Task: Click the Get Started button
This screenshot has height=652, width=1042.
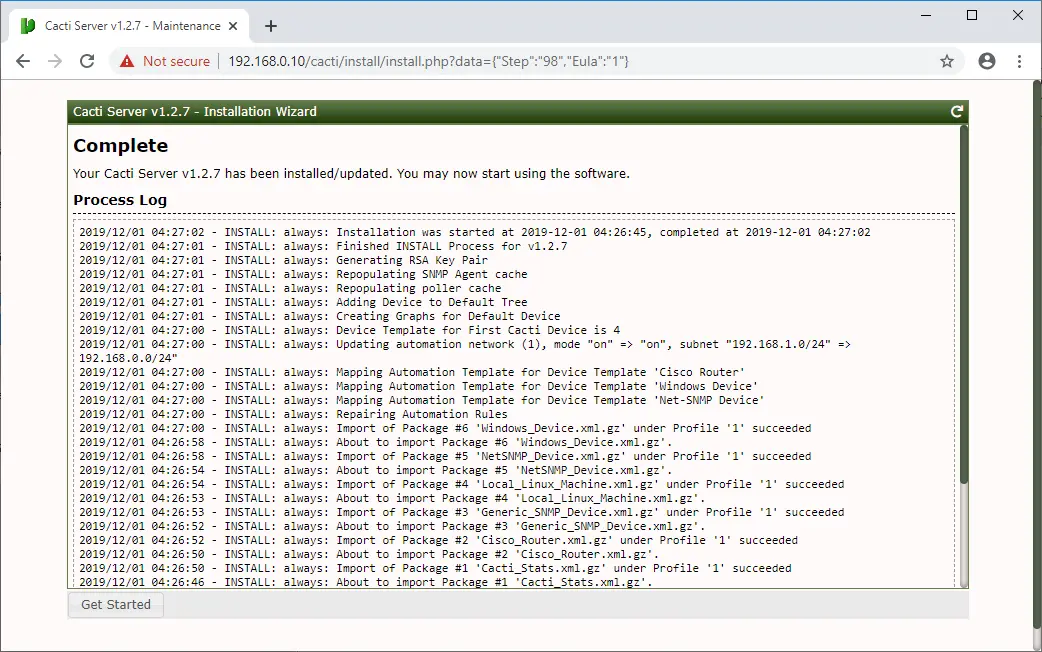Action: (x=116, y=605)
